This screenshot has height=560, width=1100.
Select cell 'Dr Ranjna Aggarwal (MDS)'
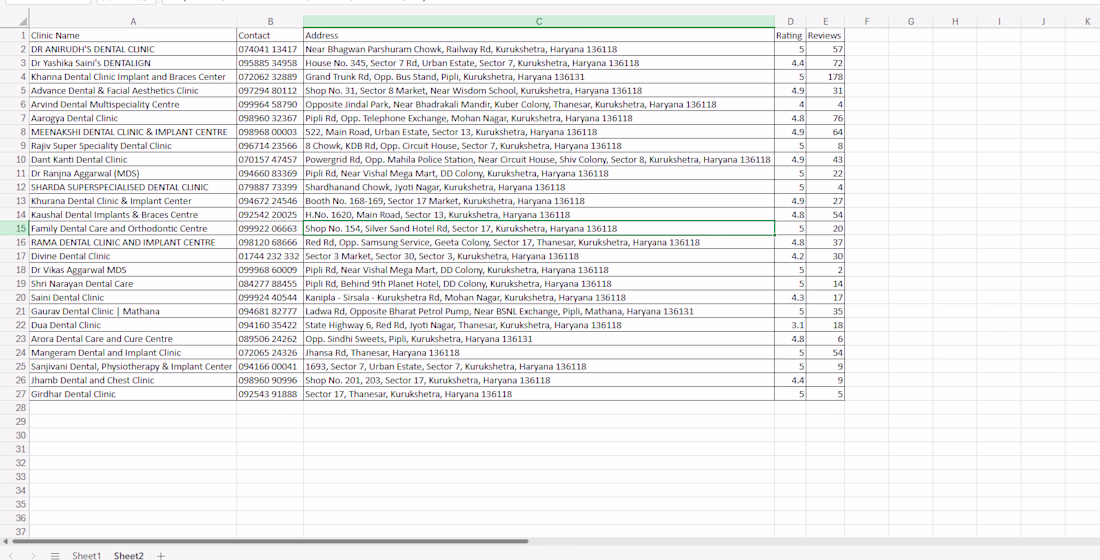133,173
